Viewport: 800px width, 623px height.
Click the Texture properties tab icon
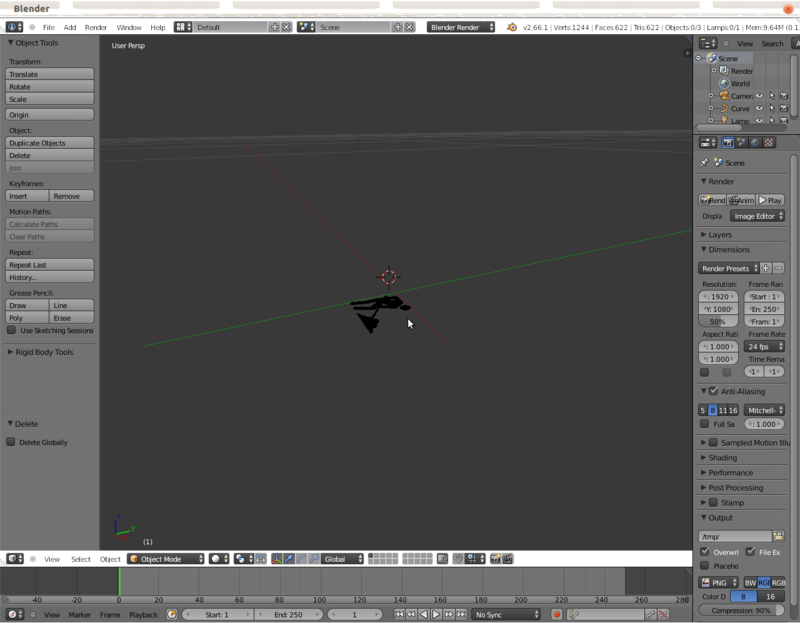tap(768, 143)
